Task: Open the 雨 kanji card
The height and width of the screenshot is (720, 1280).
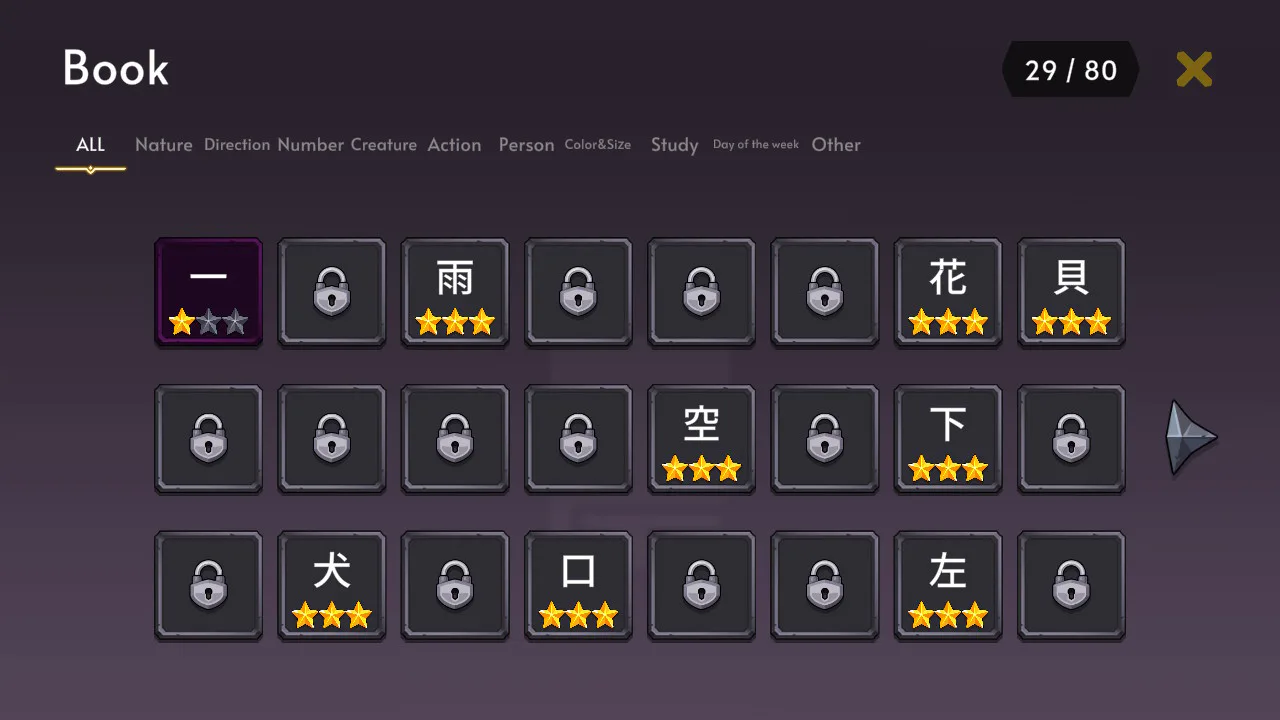Action: (x=455, y=292)
